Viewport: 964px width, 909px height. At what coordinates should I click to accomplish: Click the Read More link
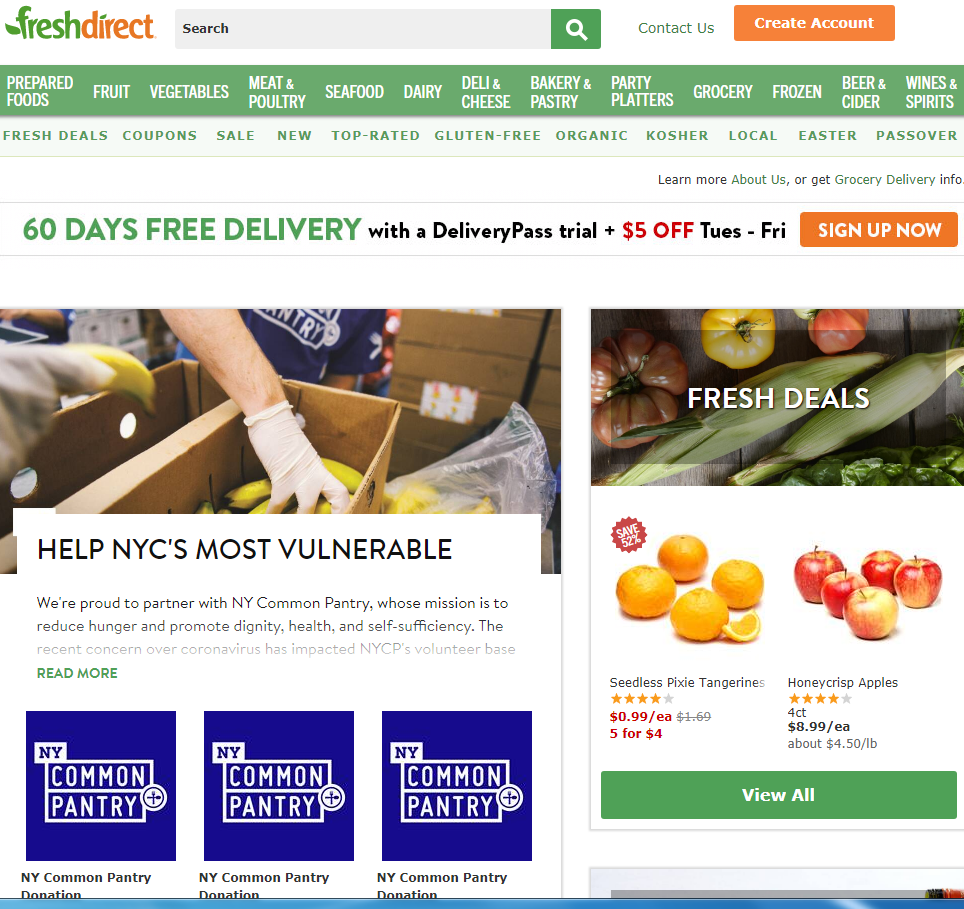coord(77,673)
